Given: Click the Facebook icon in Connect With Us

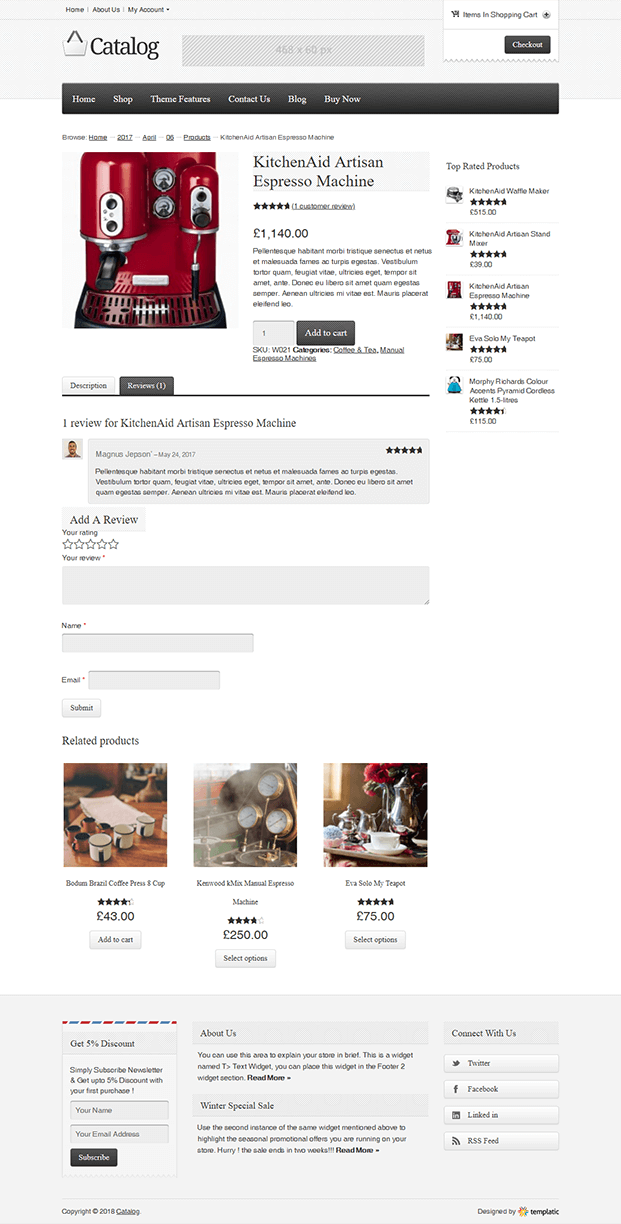Looking at the screenshot, I should pyautogui.click(x=456, y=1089).
